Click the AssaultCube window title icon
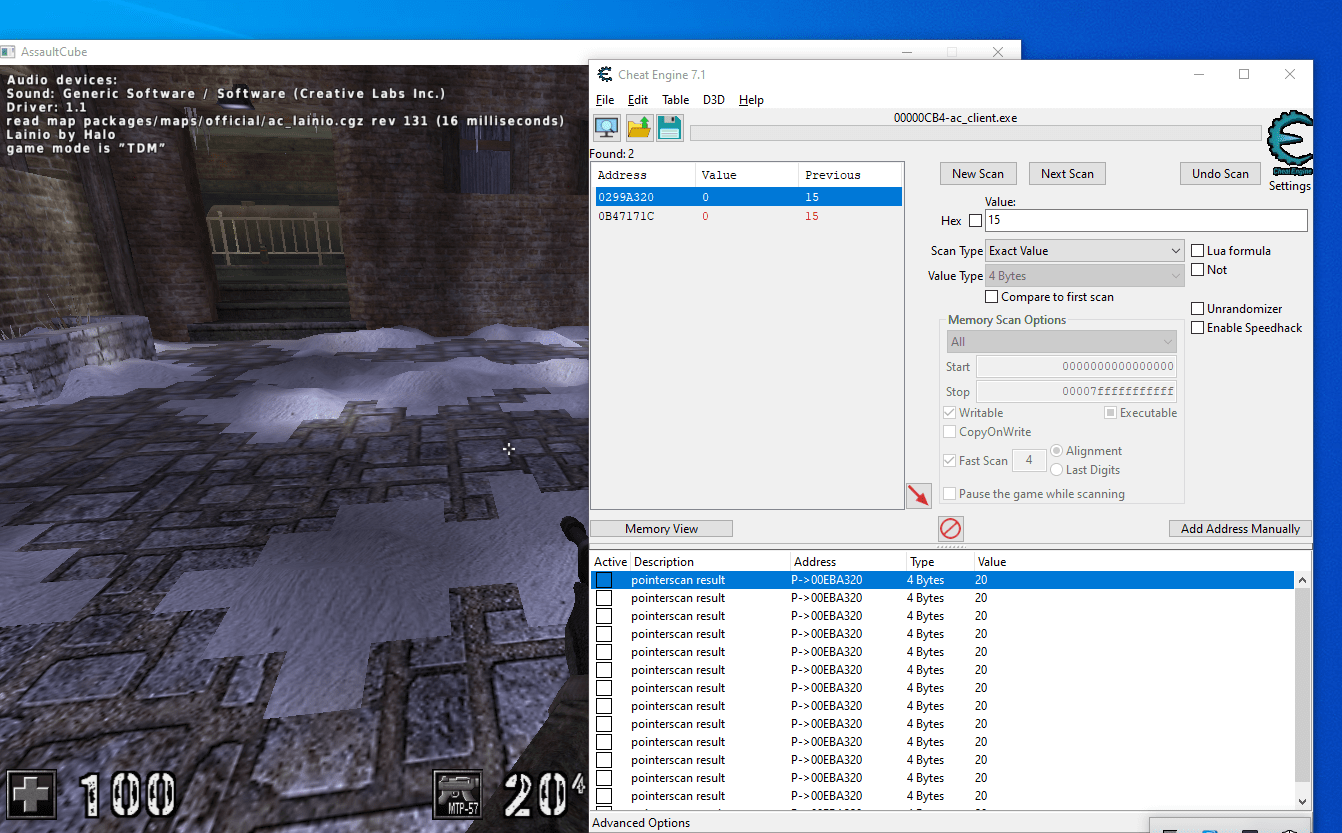Image resolution: width=1342 pixels, height=833 pixels. pyautogui.click(x=7, y=51)
